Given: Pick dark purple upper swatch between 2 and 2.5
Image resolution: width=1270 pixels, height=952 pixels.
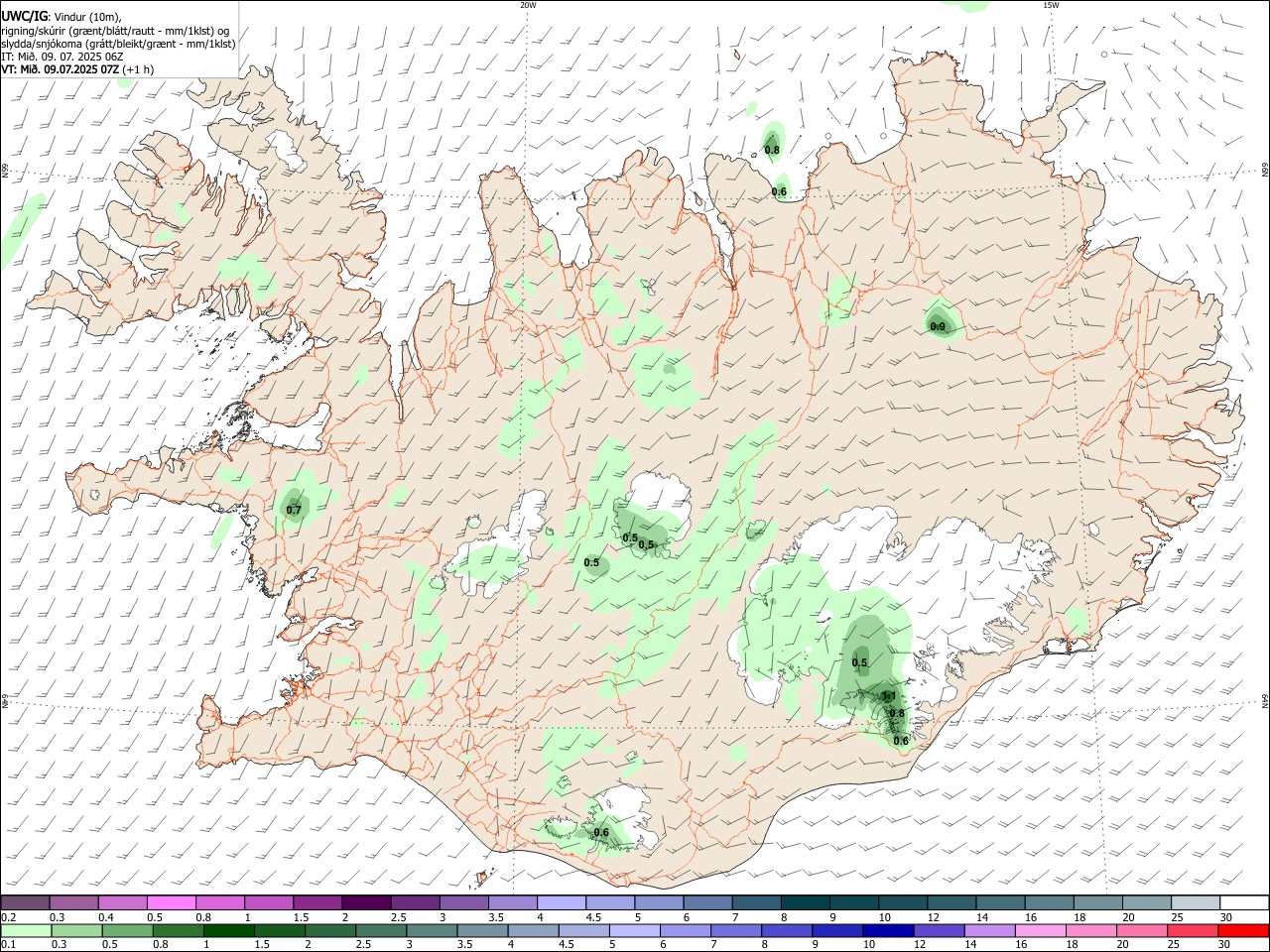Looking at the screenshot, I should click(365, 902).
